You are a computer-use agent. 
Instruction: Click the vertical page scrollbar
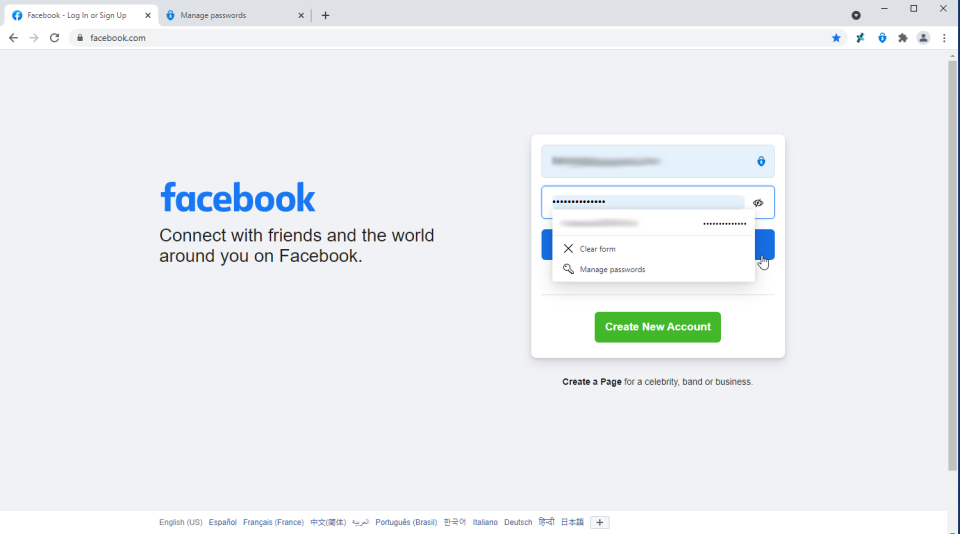[952, 266]
